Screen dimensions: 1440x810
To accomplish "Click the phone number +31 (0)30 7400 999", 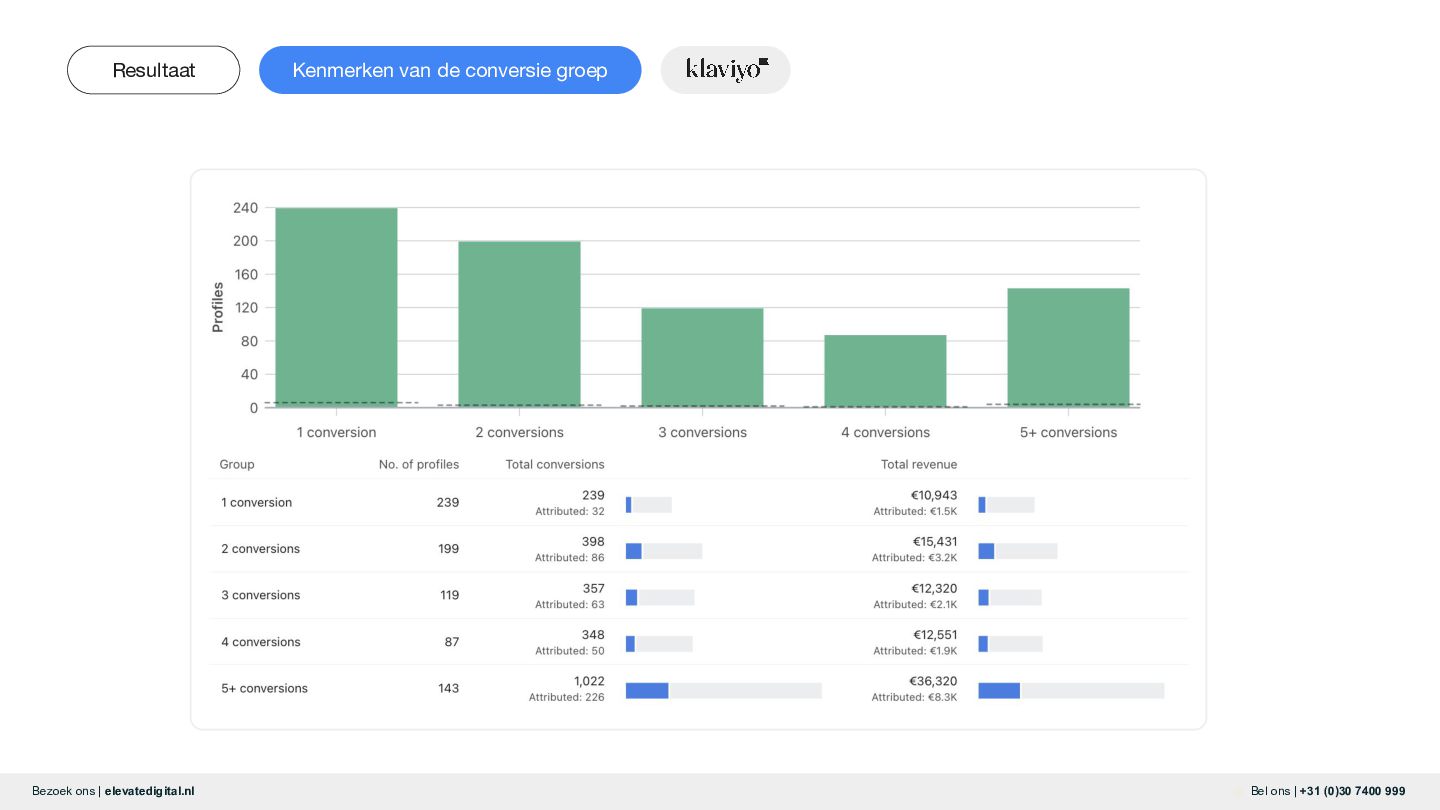I will [x=1352, y=791].
